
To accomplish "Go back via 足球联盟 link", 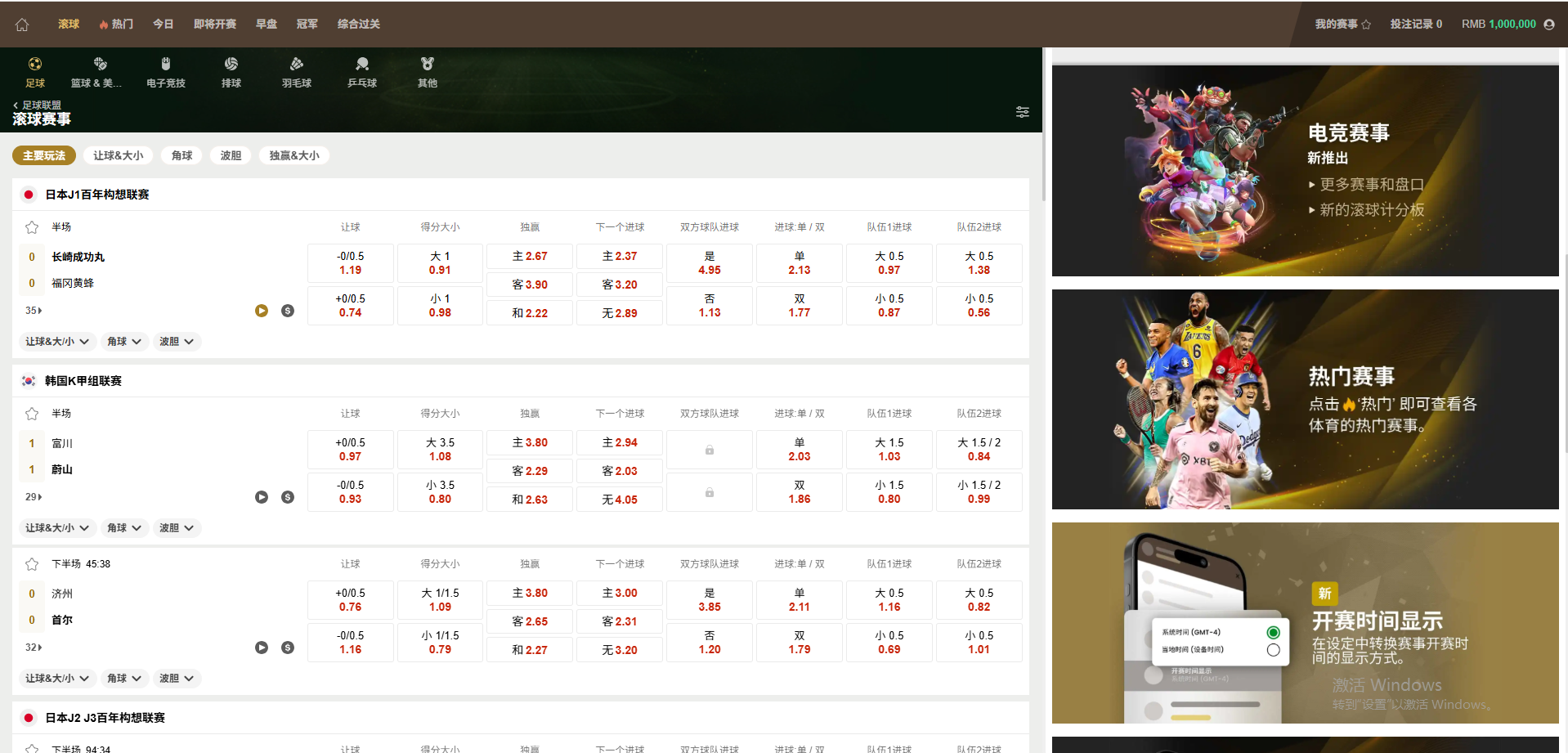I will pos(38,105).
